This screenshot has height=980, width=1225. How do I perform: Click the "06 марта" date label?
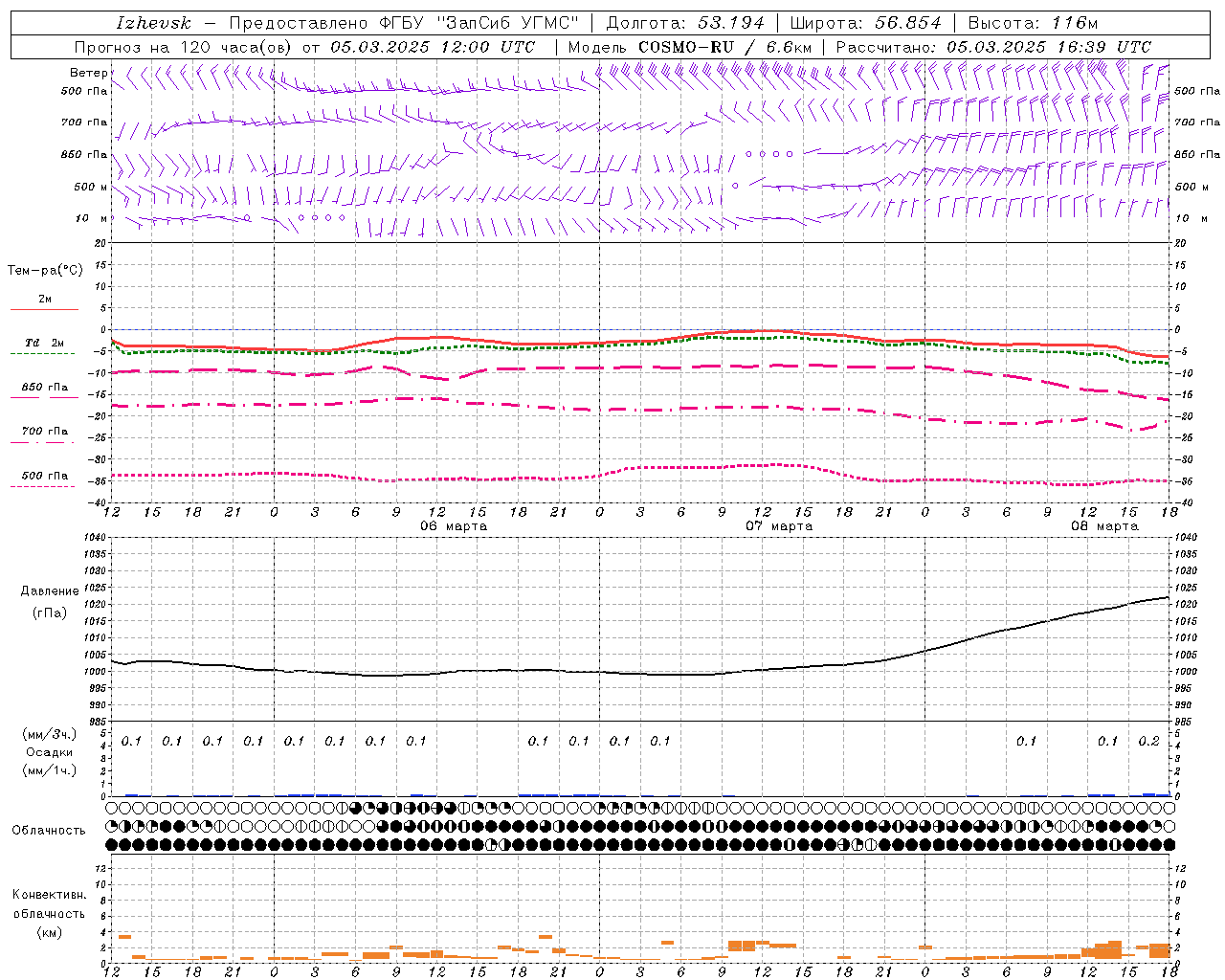454,526
